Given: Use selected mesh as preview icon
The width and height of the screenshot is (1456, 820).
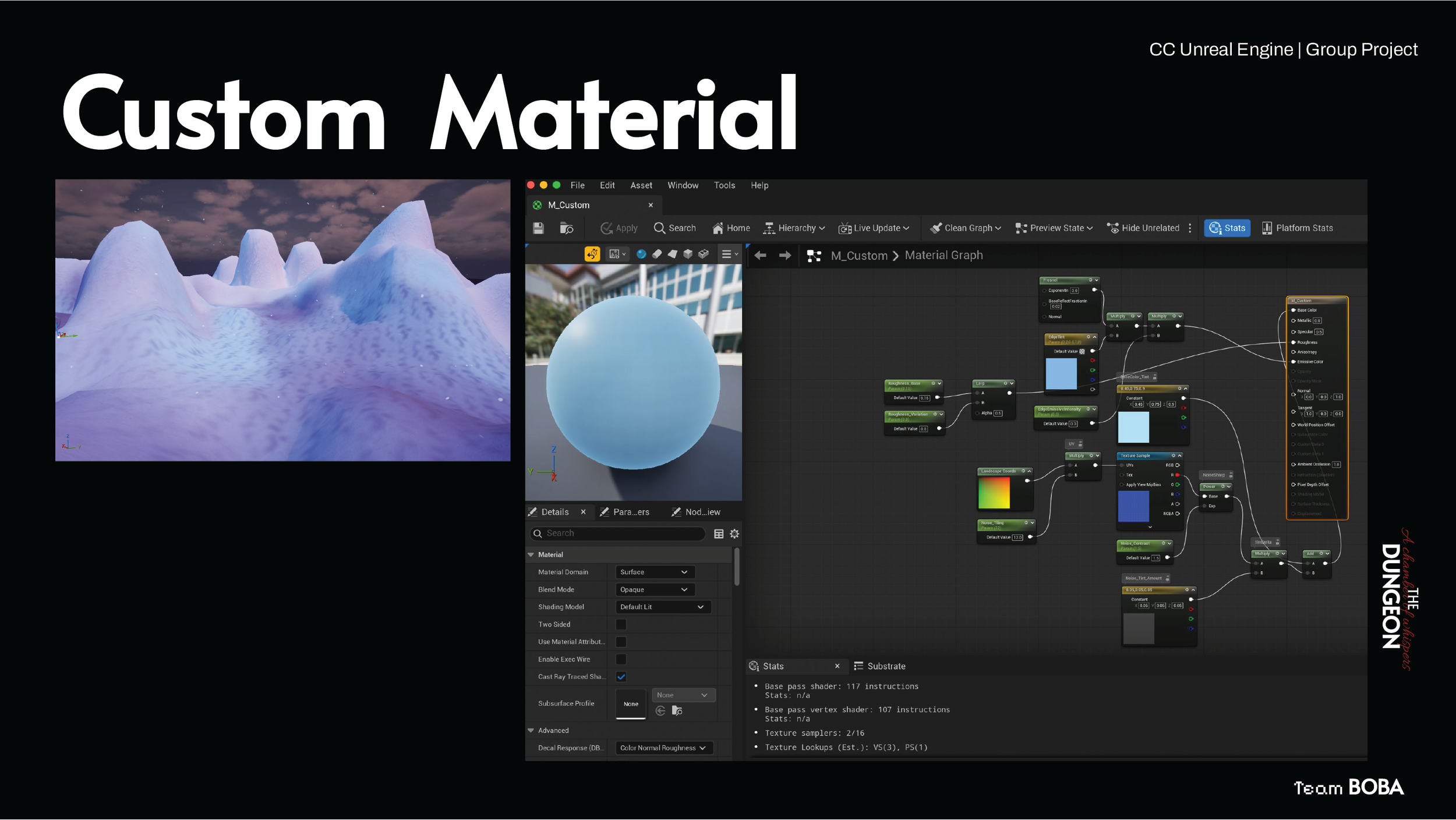Looking at the screenshot, I should (704, 254).
